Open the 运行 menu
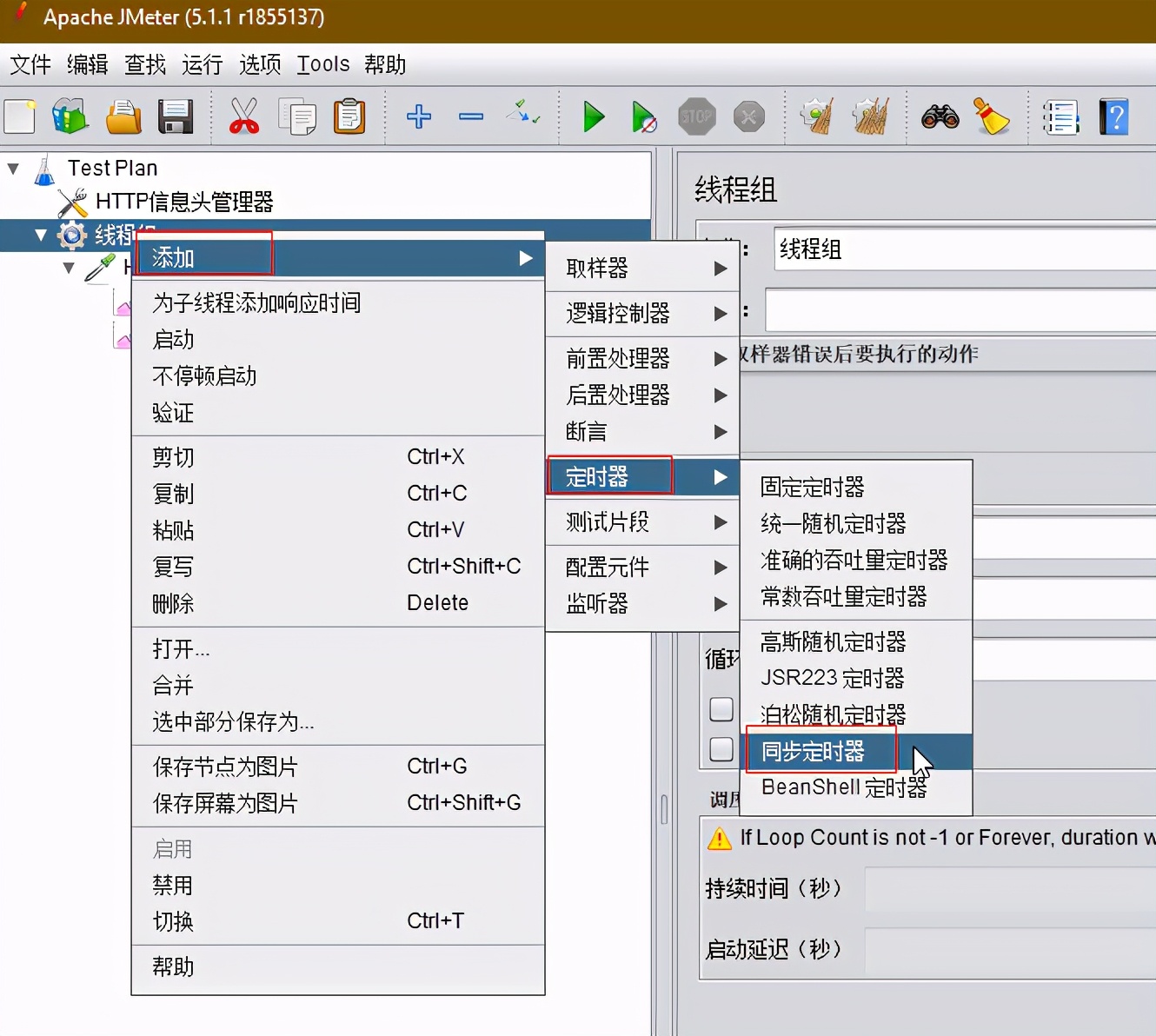Viewport: 1156px width, 1036px height. (203, 64)
